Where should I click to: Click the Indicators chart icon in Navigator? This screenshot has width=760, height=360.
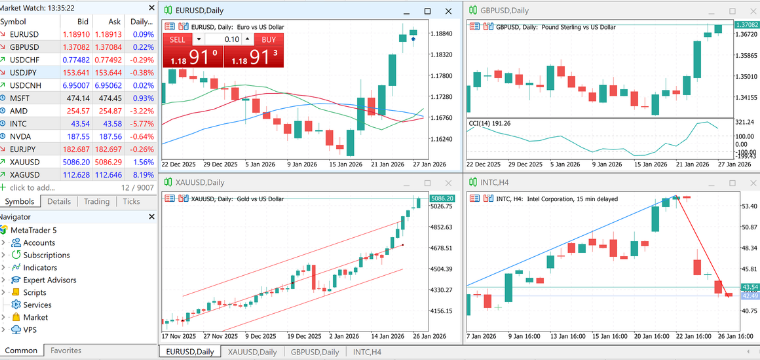pyautogui.click(x=16, y=267)
